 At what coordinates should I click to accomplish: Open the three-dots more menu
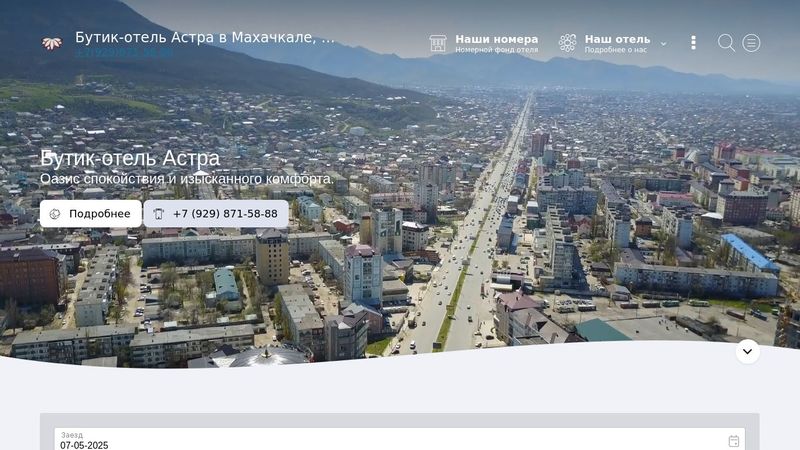pyautogui.click(x=693, y=43)
